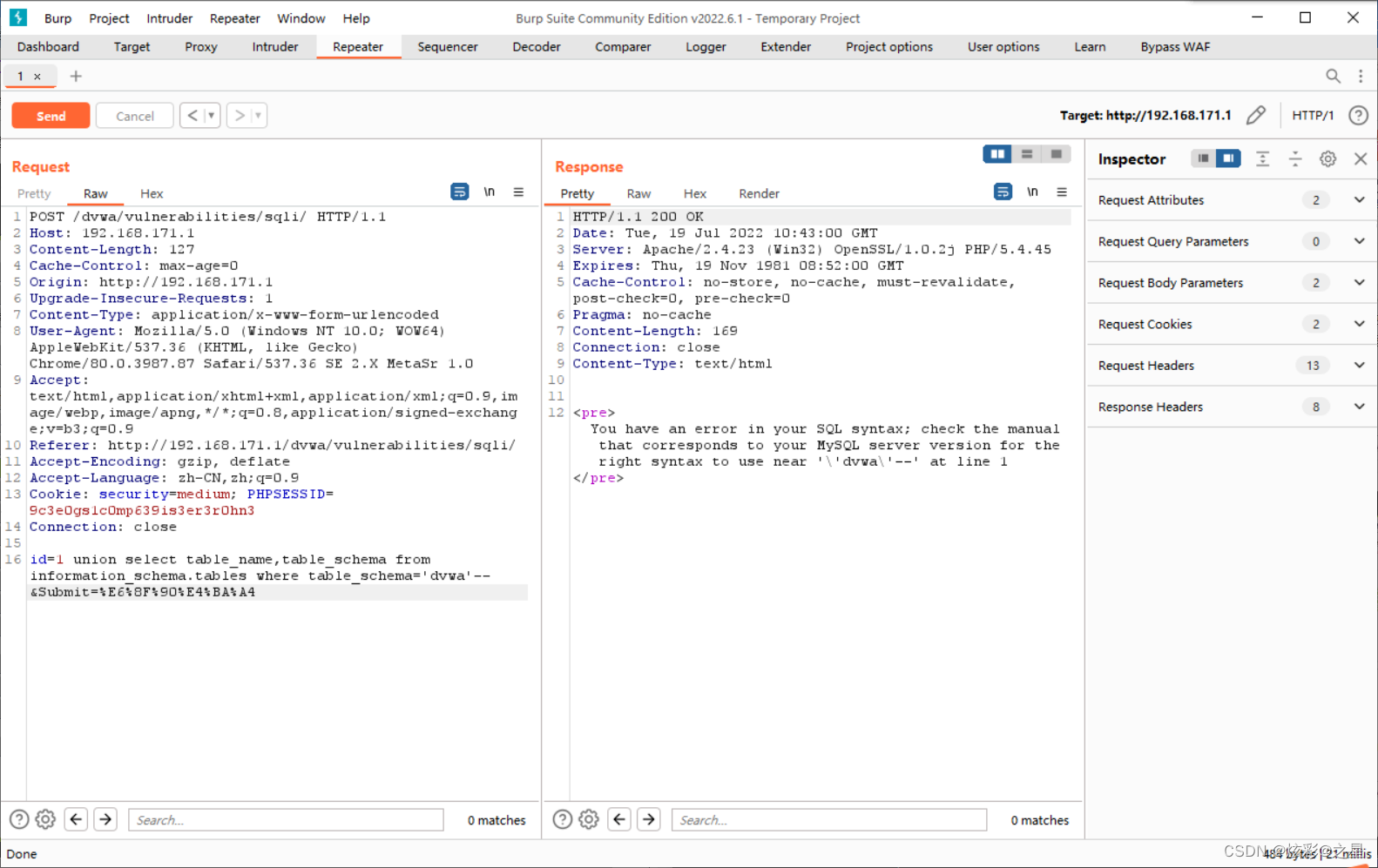Focus the Request search field
The image size is (1378, 868).
(x=286, y=820)
